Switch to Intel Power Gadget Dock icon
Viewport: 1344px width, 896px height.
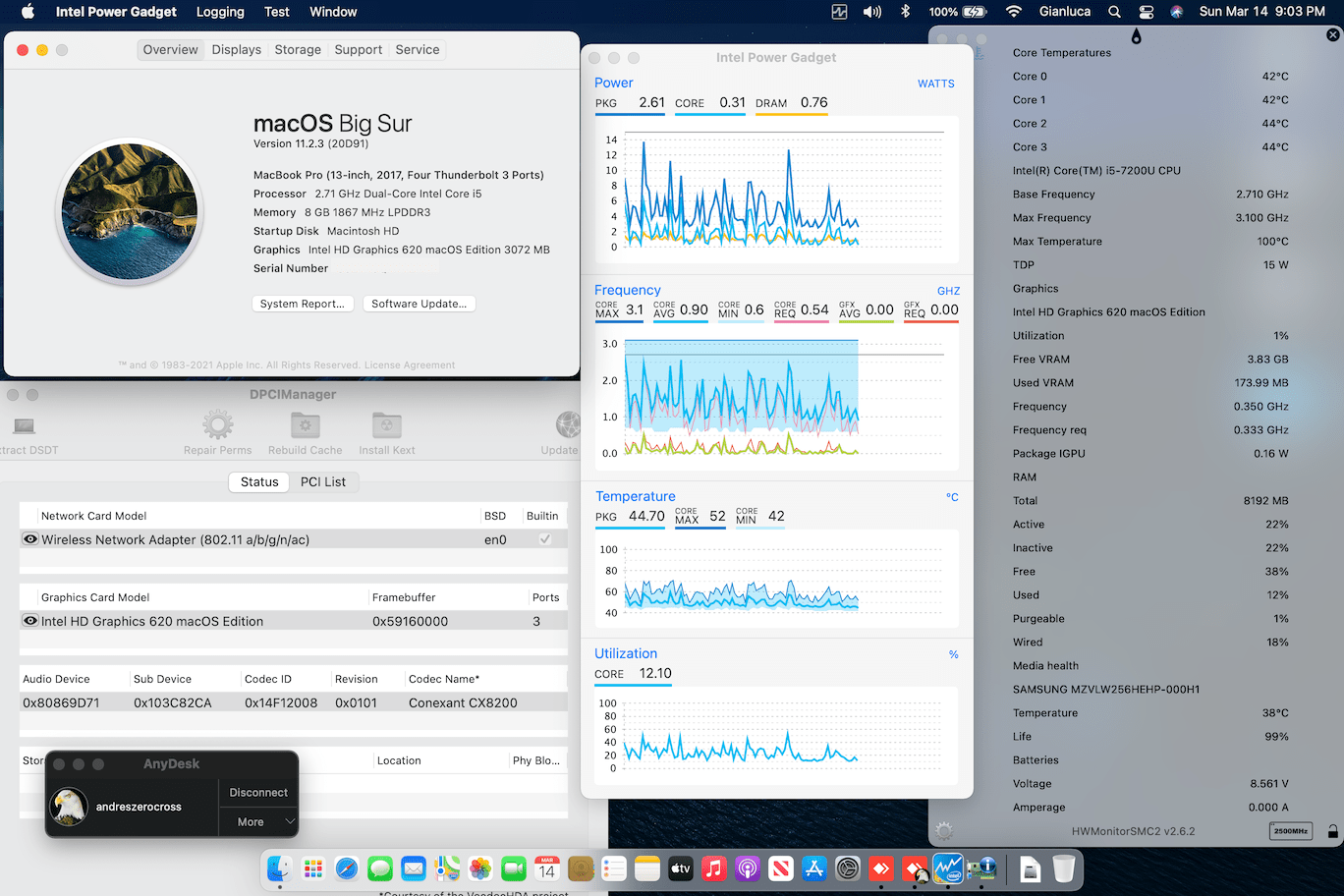pos(948,868)
